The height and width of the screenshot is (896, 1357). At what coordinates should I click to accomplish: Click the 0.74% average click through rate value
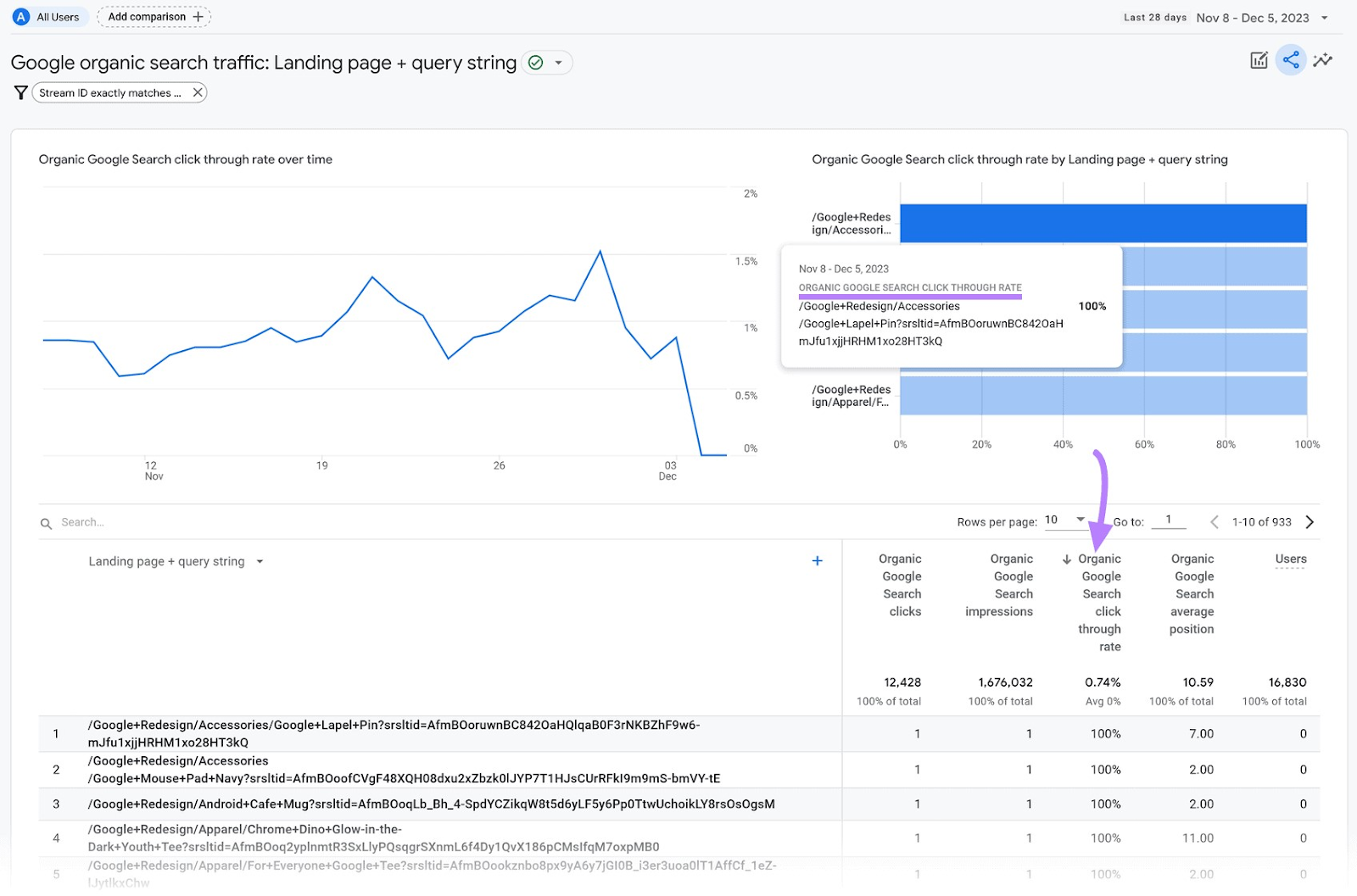pos(1103,682)
